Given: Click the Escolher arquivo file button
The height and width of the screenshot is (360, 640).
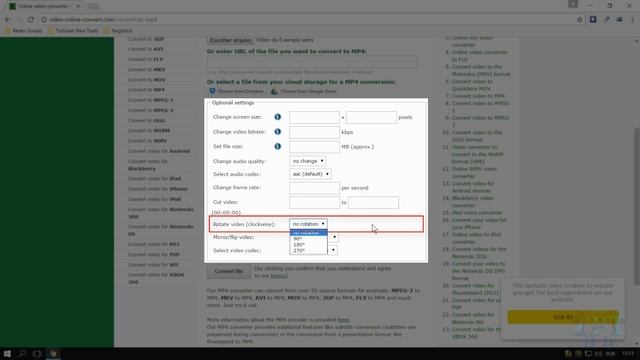Looking at the screenshot, I should click(230, 40).
